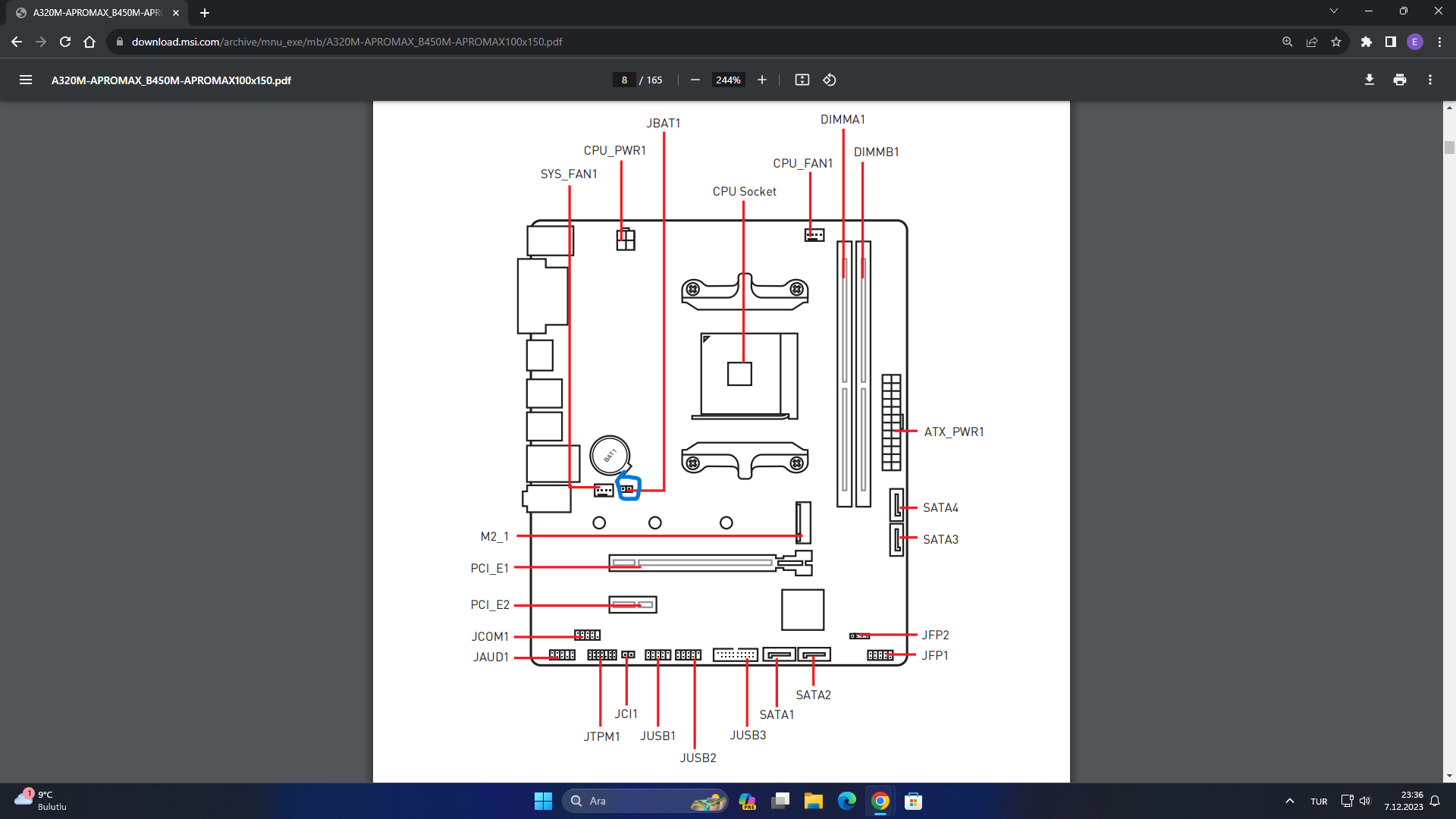Print the PDF document

(x=1399, y=80)
